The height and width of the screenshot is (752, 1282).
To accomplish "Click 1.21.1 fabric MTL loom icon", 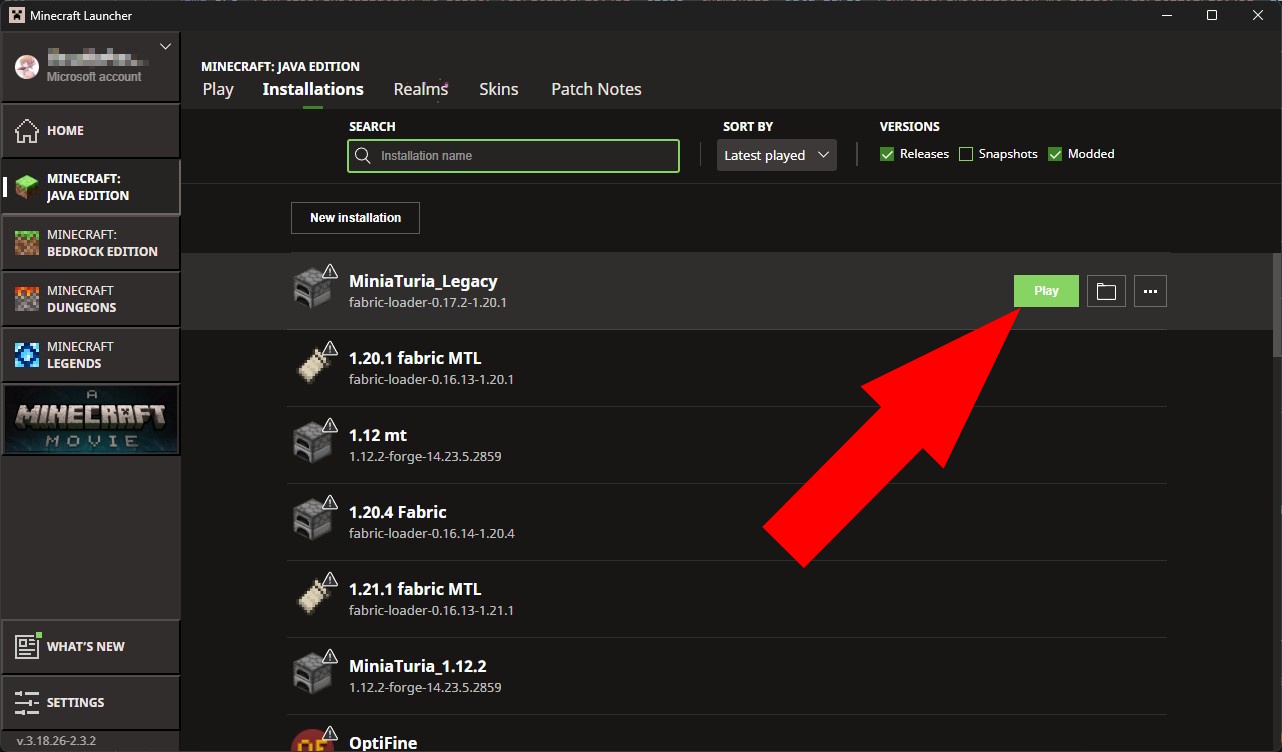I will [x=313, y=597].
